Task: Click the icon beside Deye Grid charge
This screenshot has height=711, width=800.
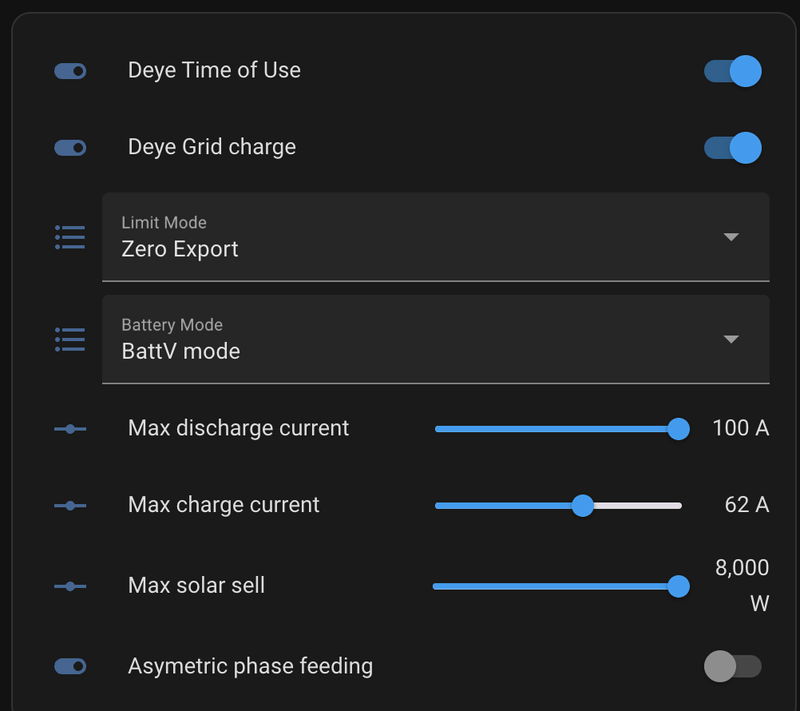Action: tap(70, 148)
